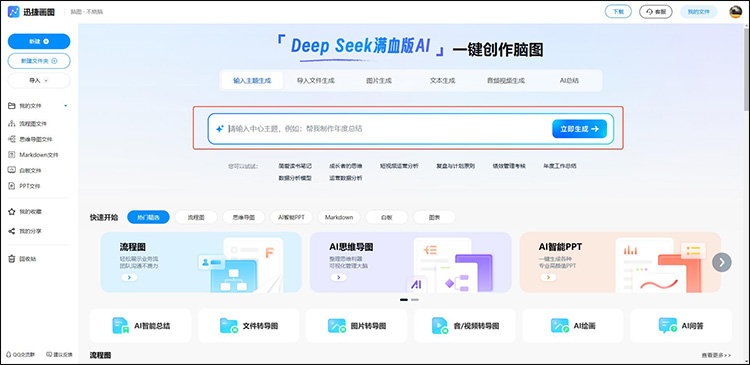Open the AI智能总结 tool

[141, 326]
